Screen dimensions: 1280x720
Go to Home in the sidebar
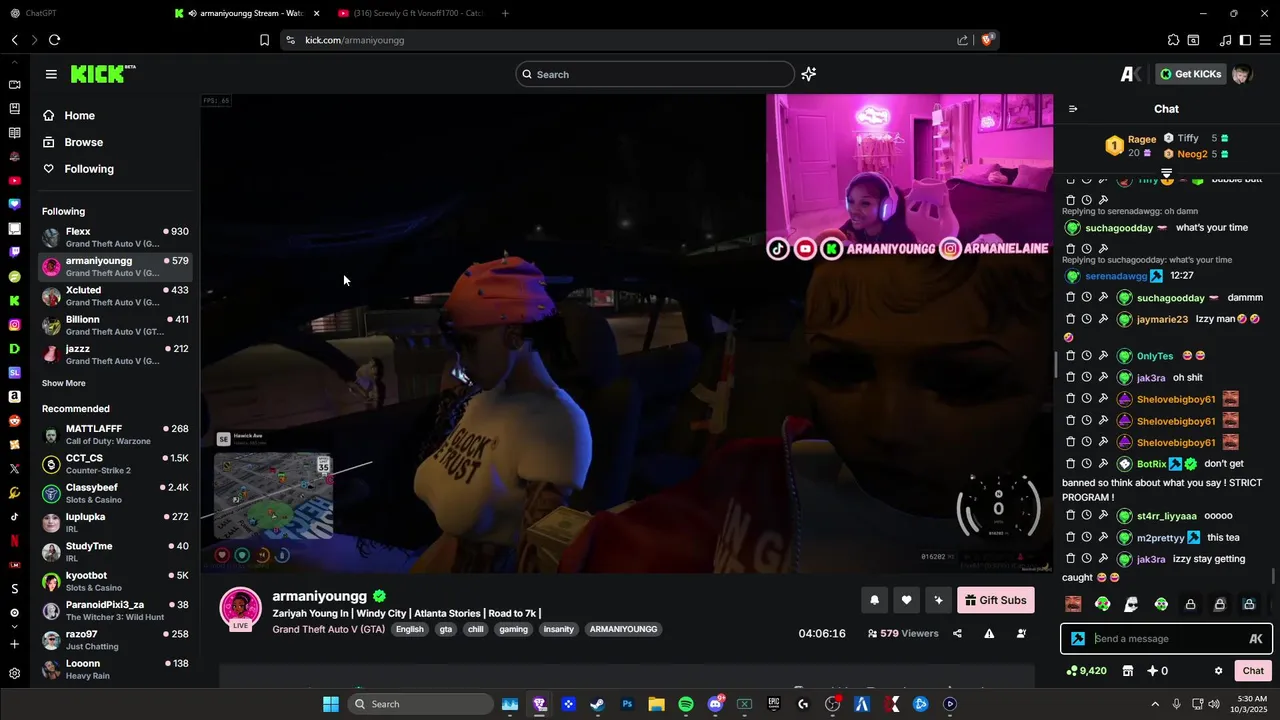pyautogui.click(x=79, y=116)
